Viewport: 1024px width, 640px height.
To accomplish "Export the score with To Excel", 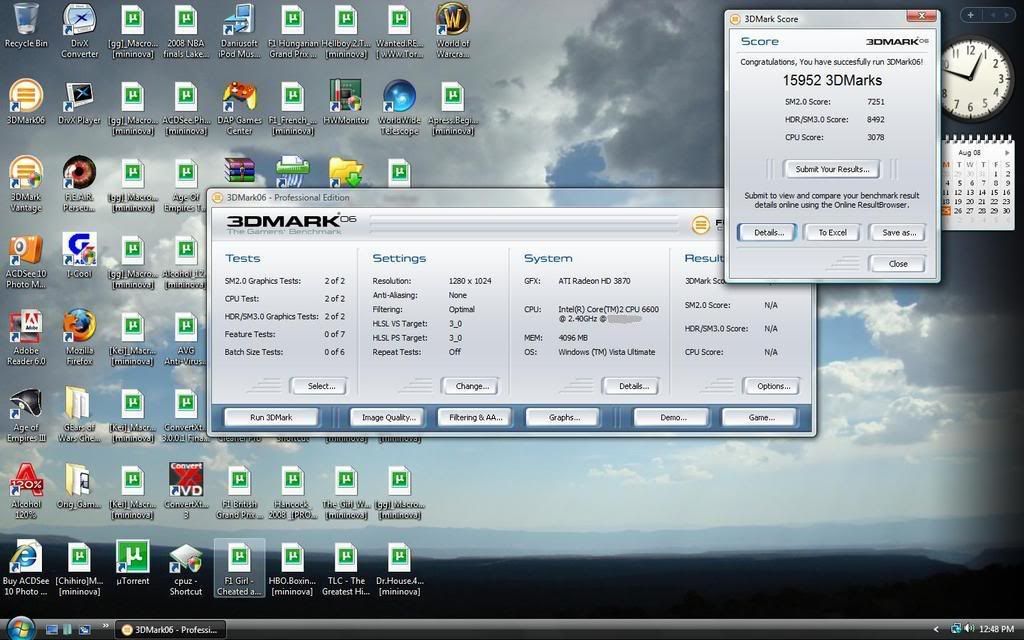I will coord(832,232).
